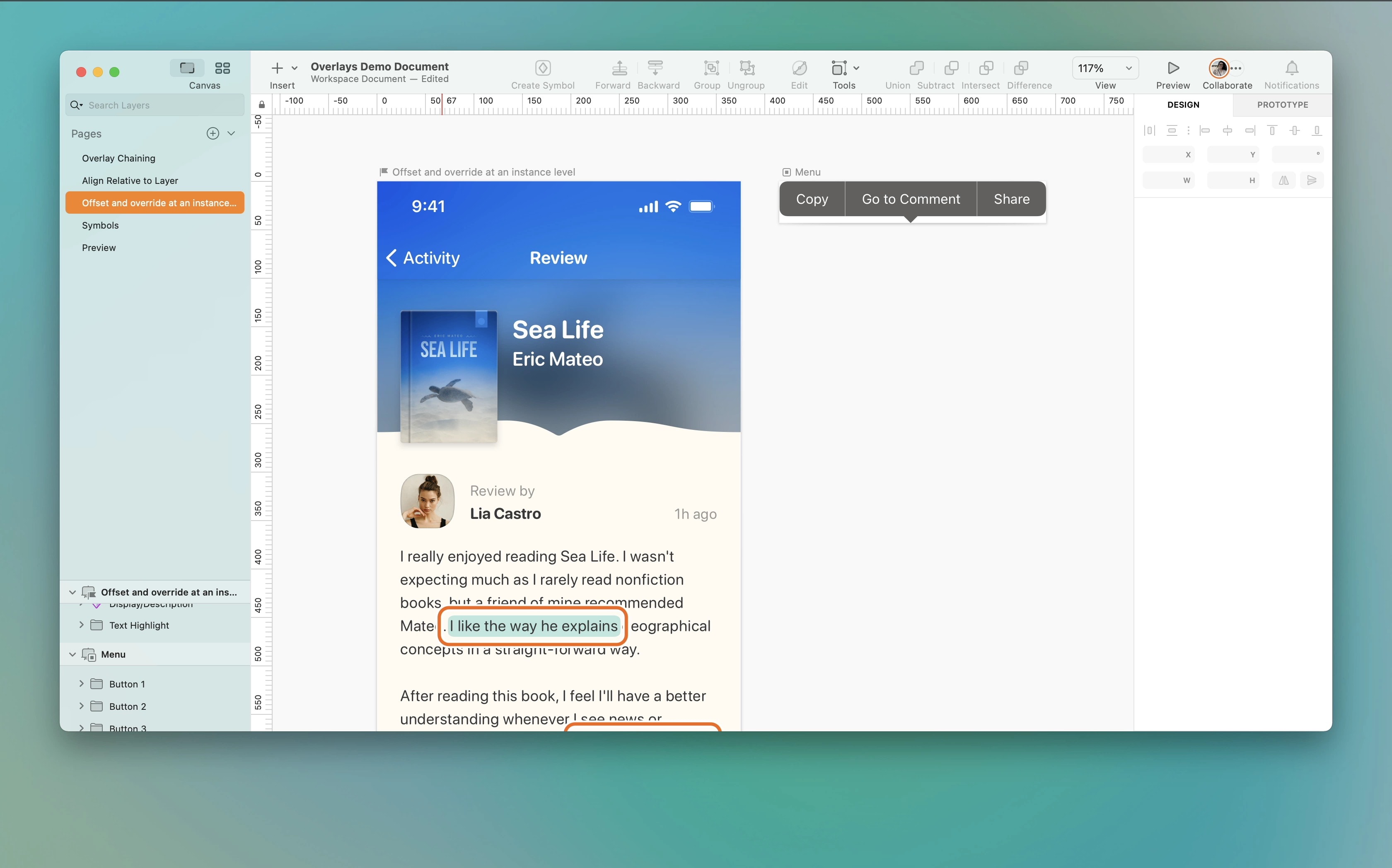Switch to the DESIGN tab
The width and height of the screenshot is (1392, 868).
pyautogui.click(x=1184, y=105)
